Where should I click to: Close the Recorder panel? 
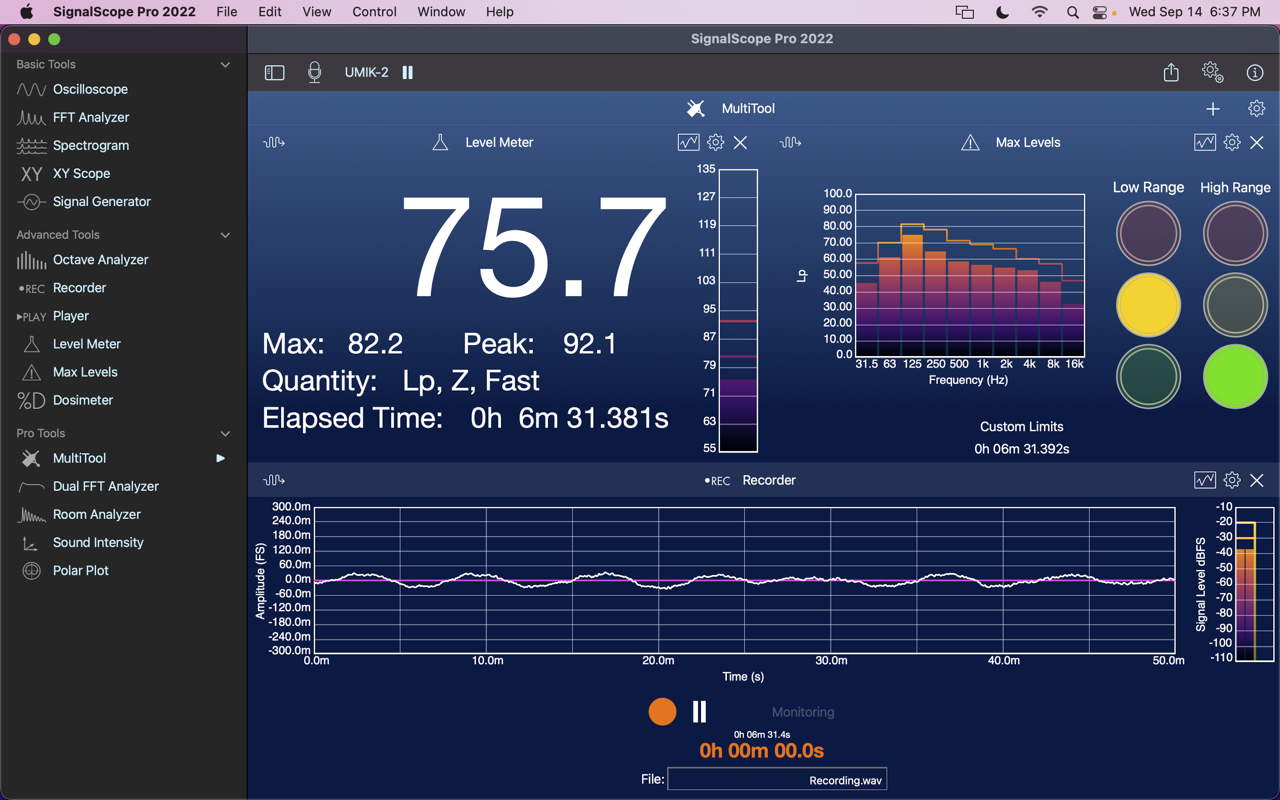[x=1257, y=480]
